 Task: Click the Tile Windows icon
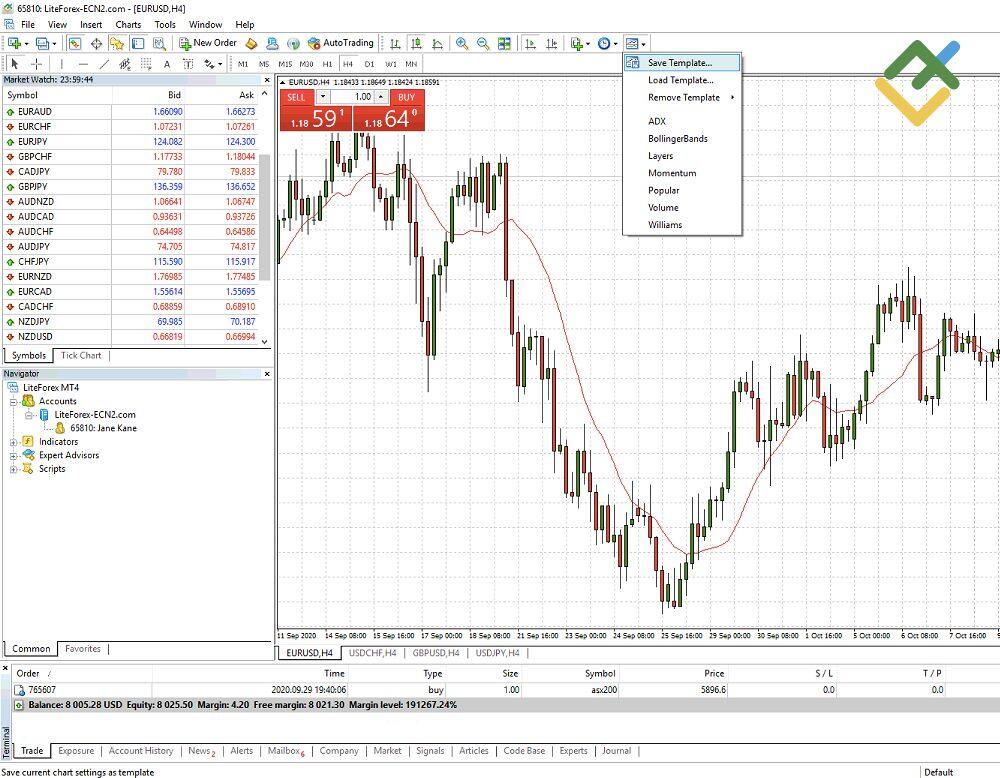(503, 43)
